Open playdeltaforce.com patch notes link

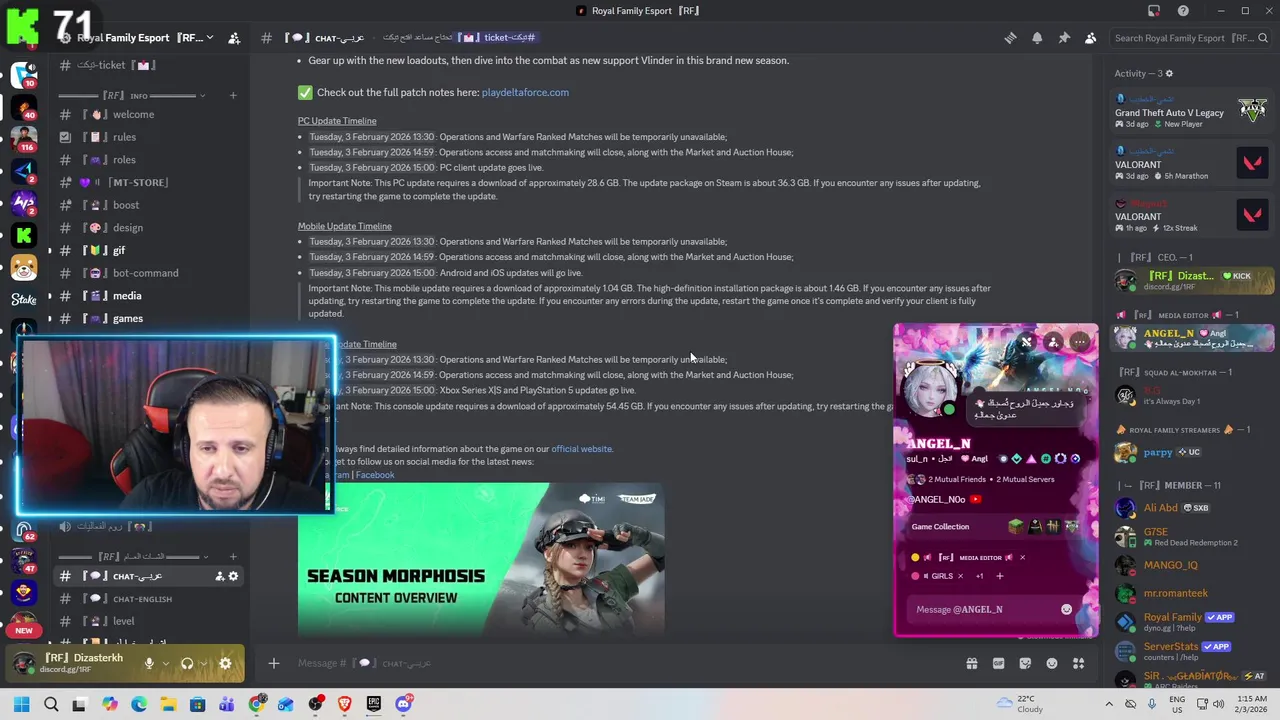[525, 92]
